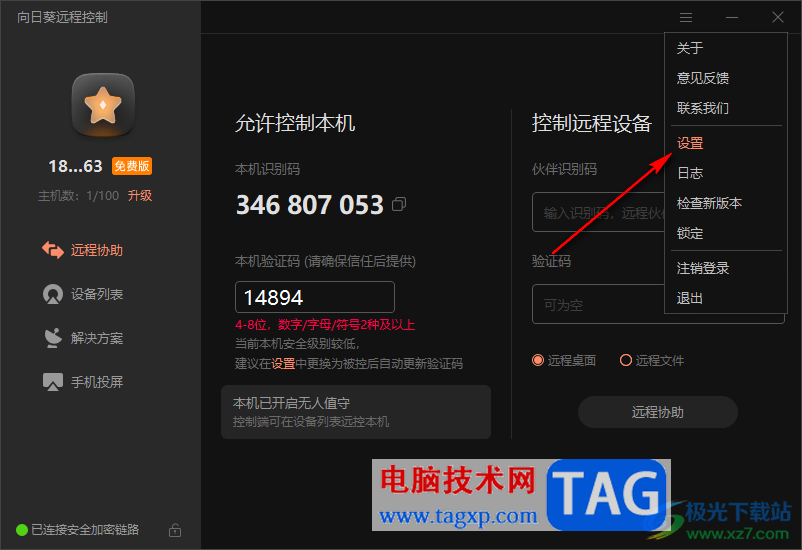Viewport: 802px width, 550px height.
Task: Go to 解决方案 sidebar tab
Action: click(x=83, y=338)
